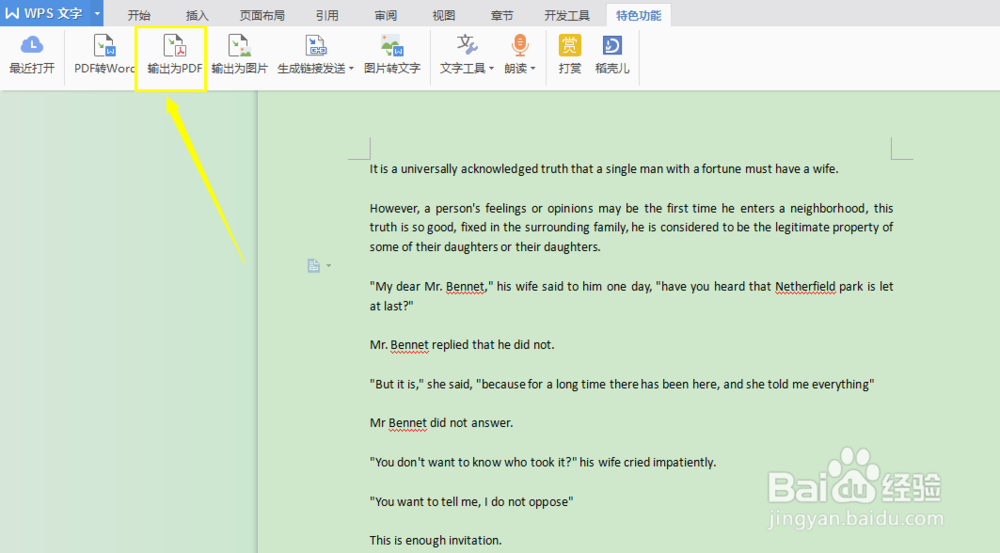Click 输出为PDF export button
The image size is (1000, 553).
[x=174, y=55]
